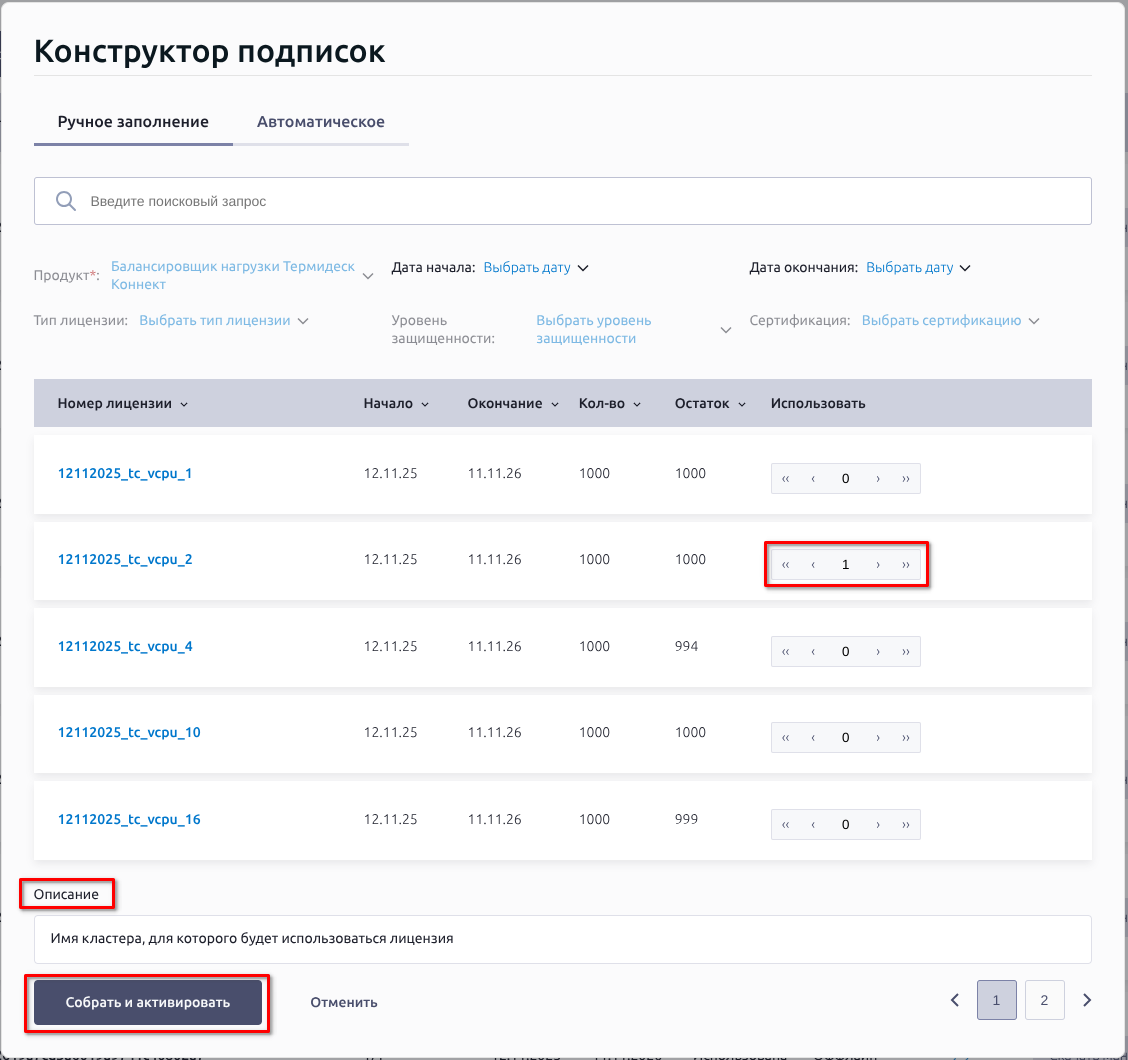Increase quantity by one for 12112025_tc_vcpu_16
Image resolution: width=1128 pixels, height=1060 pixels.
coord(877,825)
